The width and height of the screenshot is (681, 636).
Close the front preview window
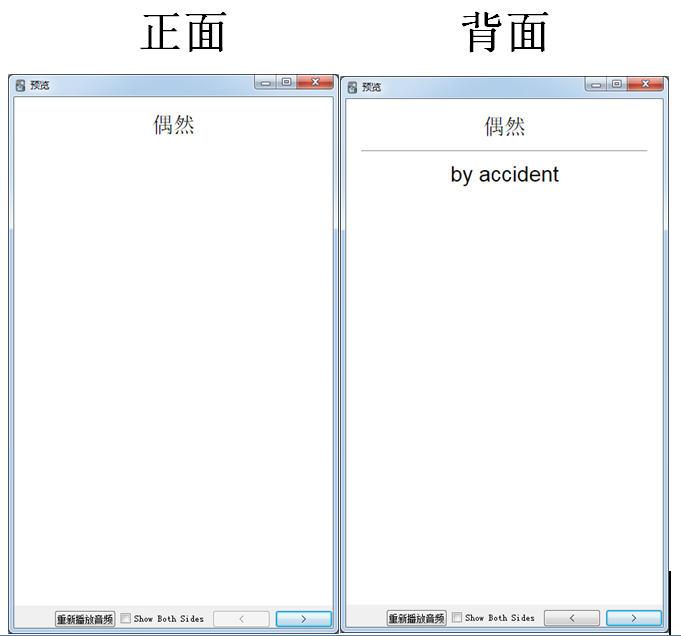[x=315, y=82]
